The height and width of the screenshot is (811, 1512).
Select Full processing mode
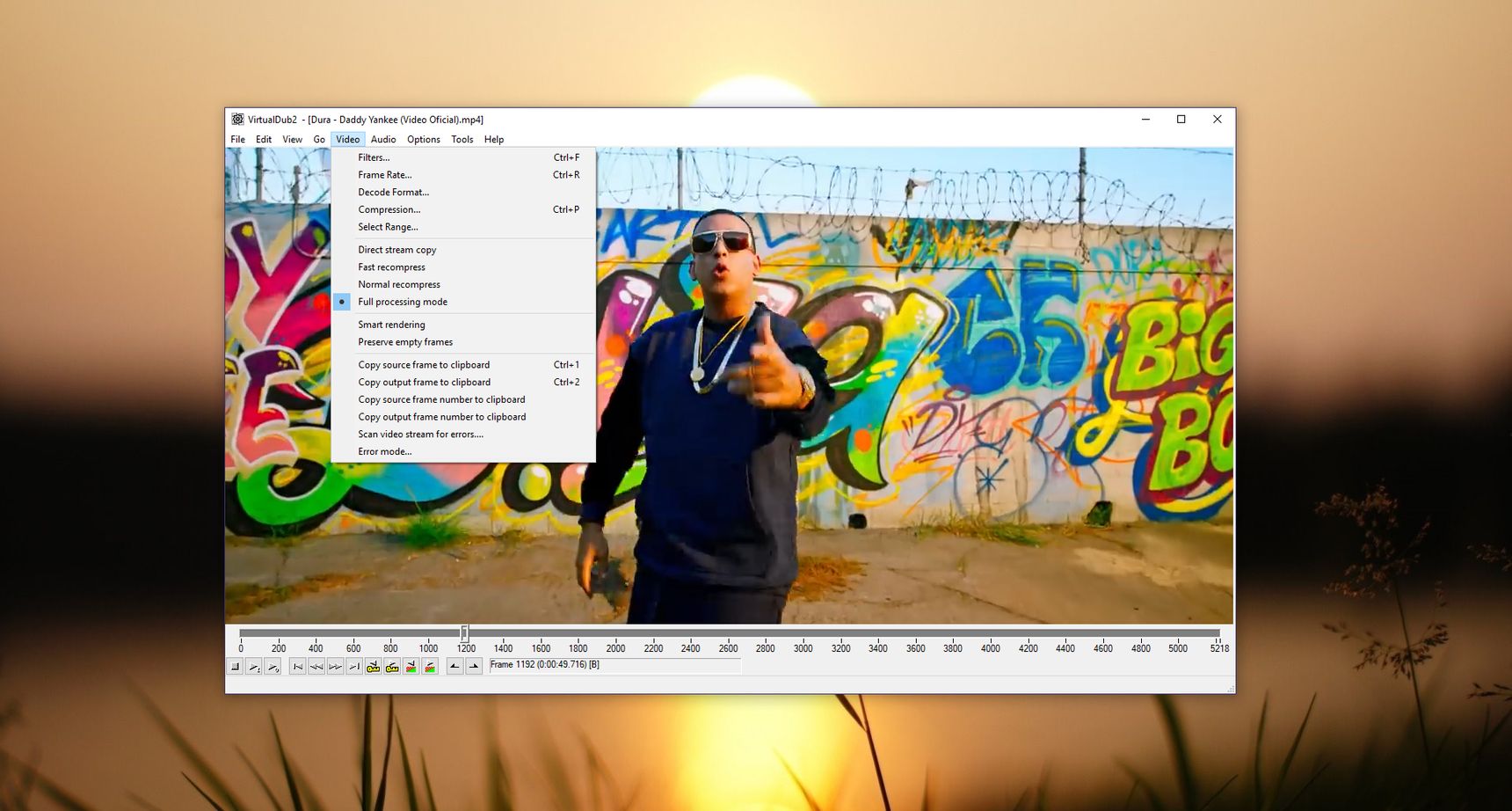463,302
